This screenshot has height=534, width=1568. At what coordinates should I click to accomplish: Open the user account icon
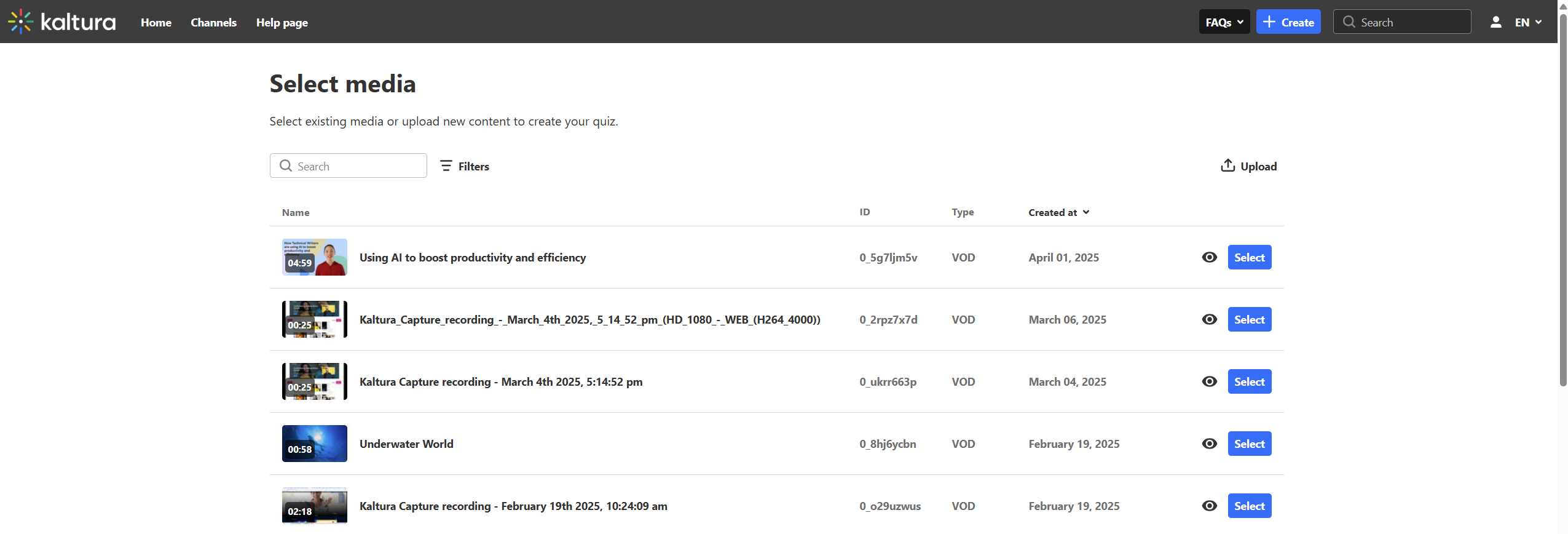[x=1495, y=22]
